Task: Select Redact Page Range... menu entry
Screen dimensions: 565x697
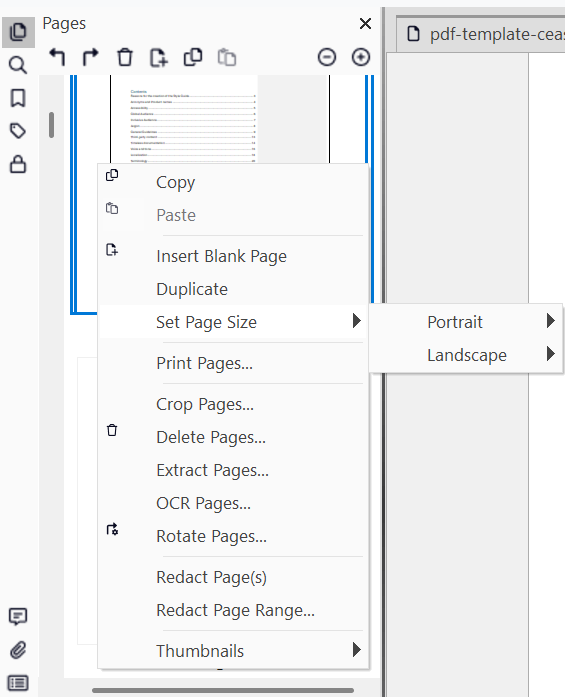Action: [233, 610]
